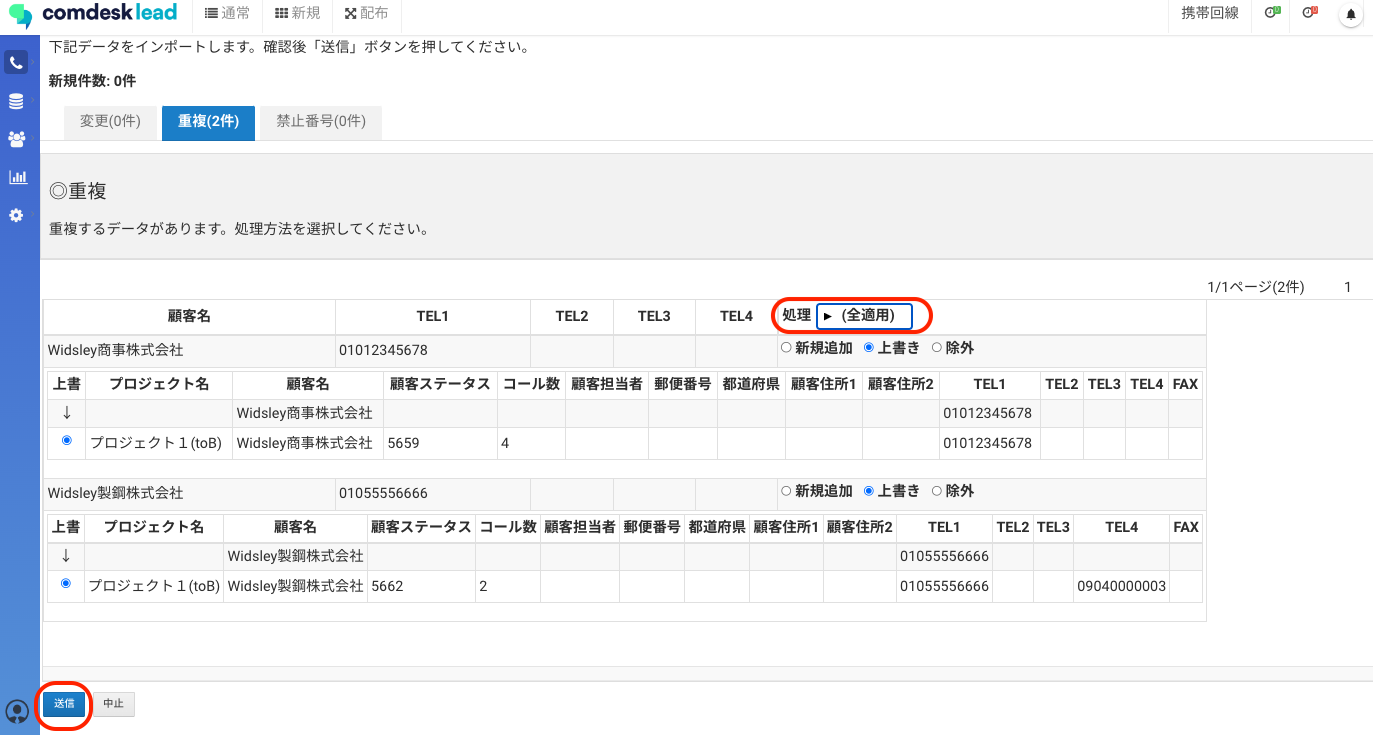Click the 携帯回線 button in header
Image resolution: width=1373 pixels, height=735 pixels.
[x=1209, y=14]
